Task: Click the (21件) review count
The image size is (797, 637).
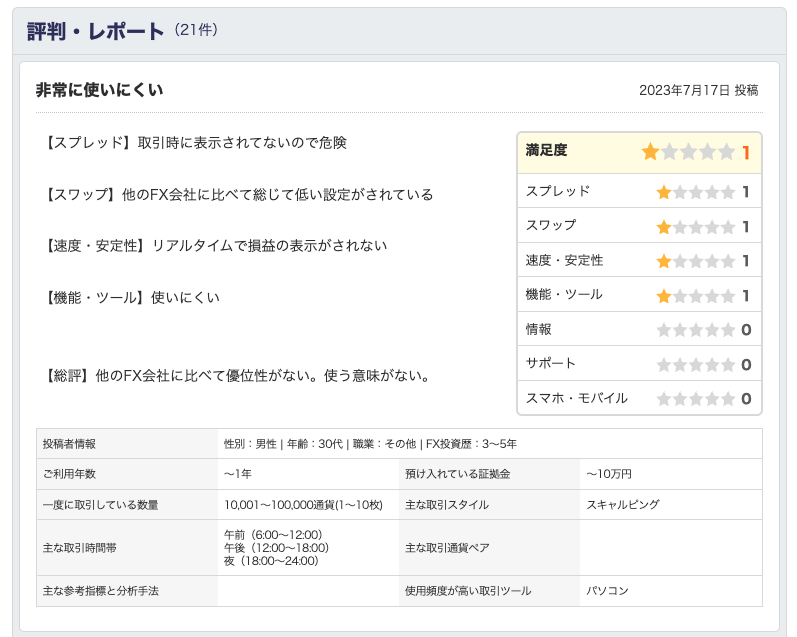Action: tap(195, 30)
